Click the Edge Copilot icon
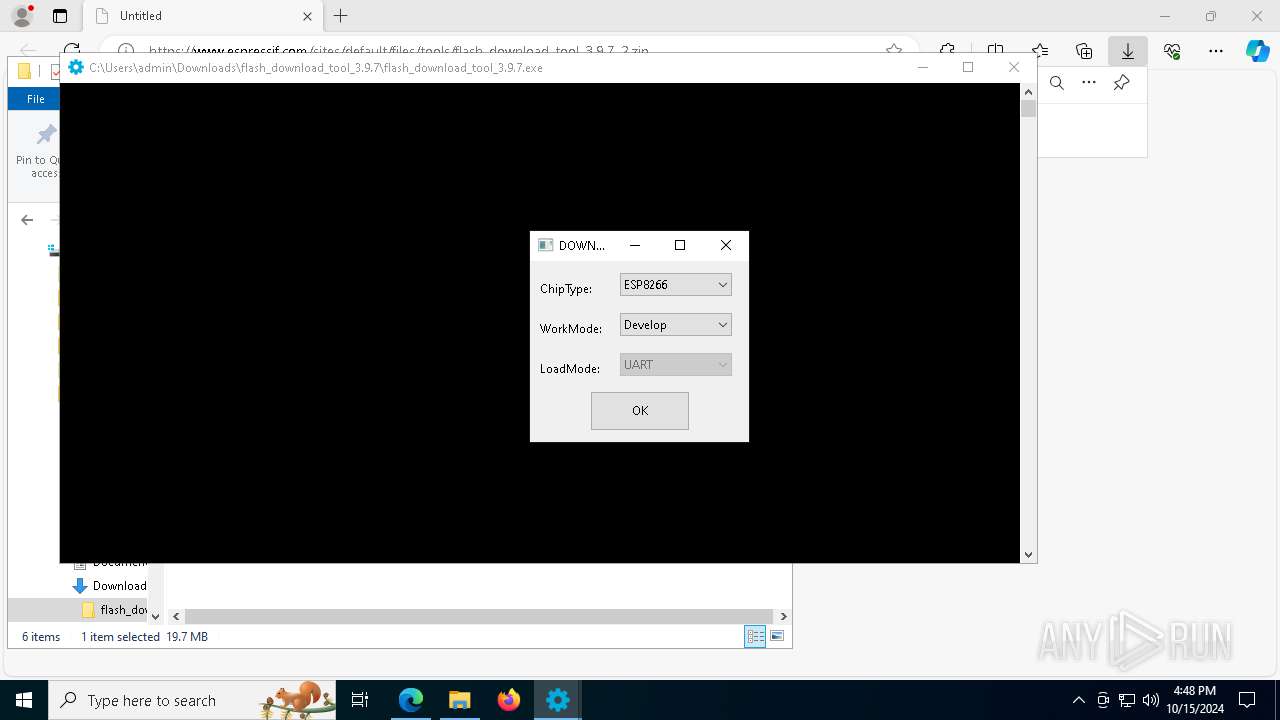Image resolution: width=1280 pixels, height=720 pixels. tap(1257, 51)
